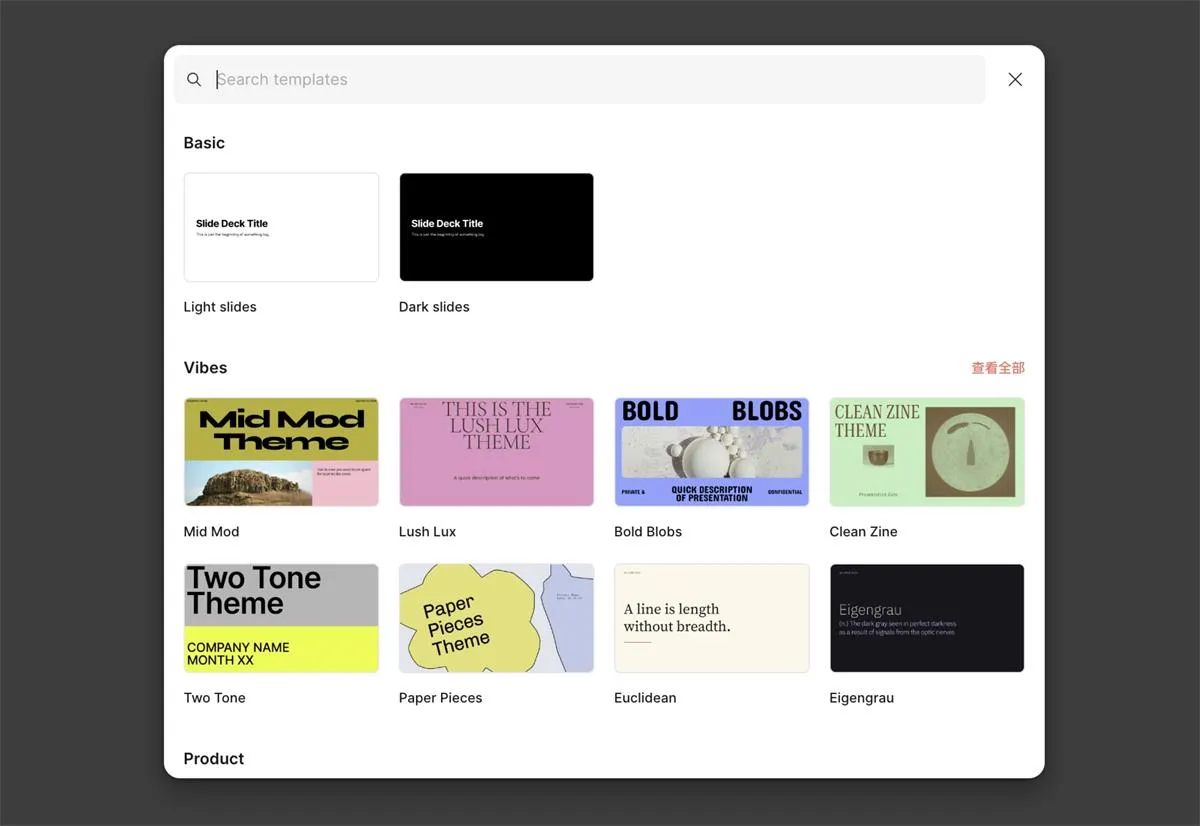Select the Light slides template thumbnail

click(281, 227)
